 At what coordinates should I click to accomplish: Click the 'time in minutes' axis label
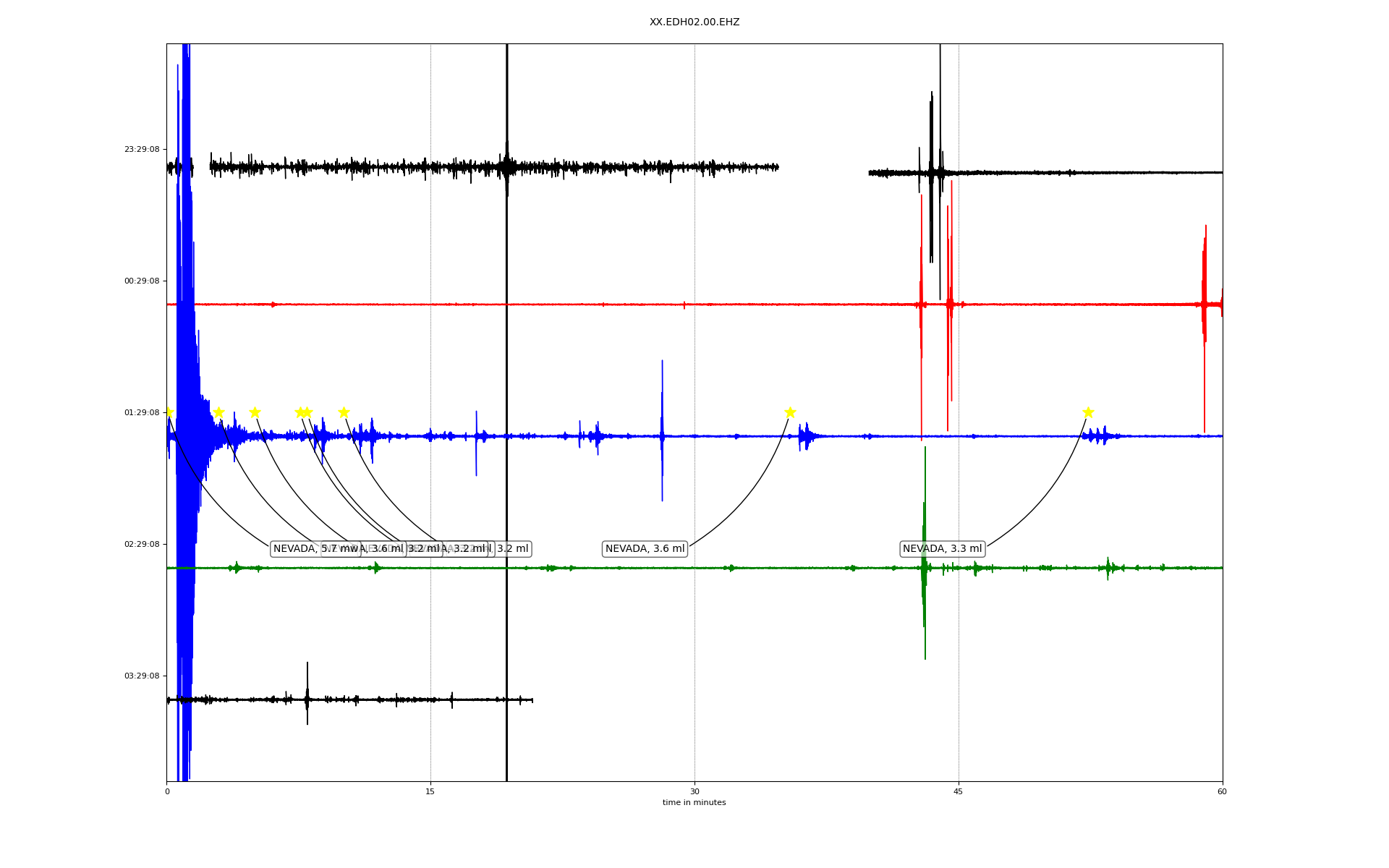pyautogui.click(x=694, y=803)
